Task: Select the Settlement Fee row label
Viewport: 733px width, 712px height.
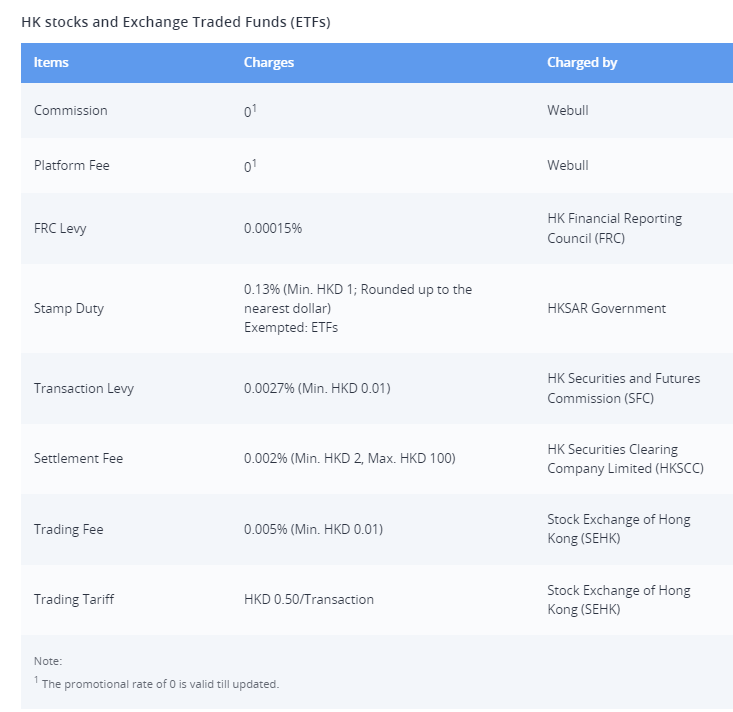Action: (78, 458)
